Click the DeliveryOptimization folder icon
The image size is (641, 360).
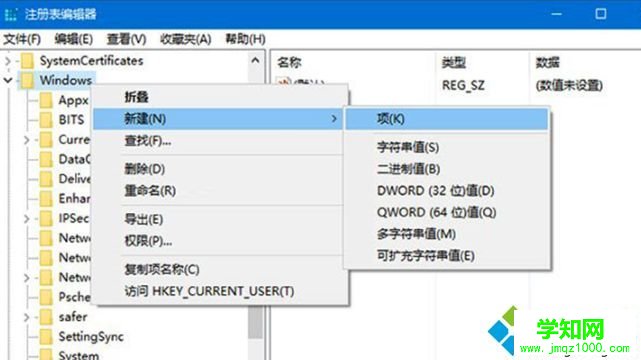tap(46, 179)
